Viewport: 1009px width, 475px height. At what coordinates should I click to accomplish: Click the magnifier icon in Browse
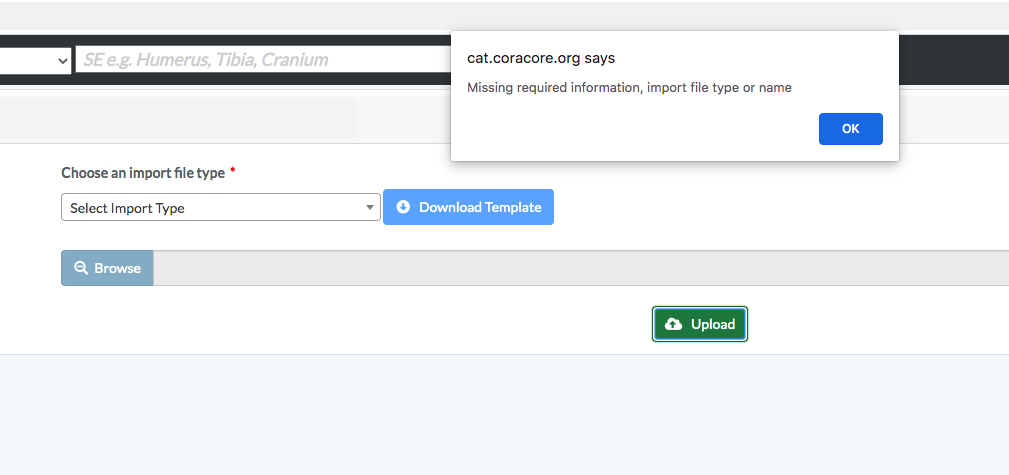(81, 268)
